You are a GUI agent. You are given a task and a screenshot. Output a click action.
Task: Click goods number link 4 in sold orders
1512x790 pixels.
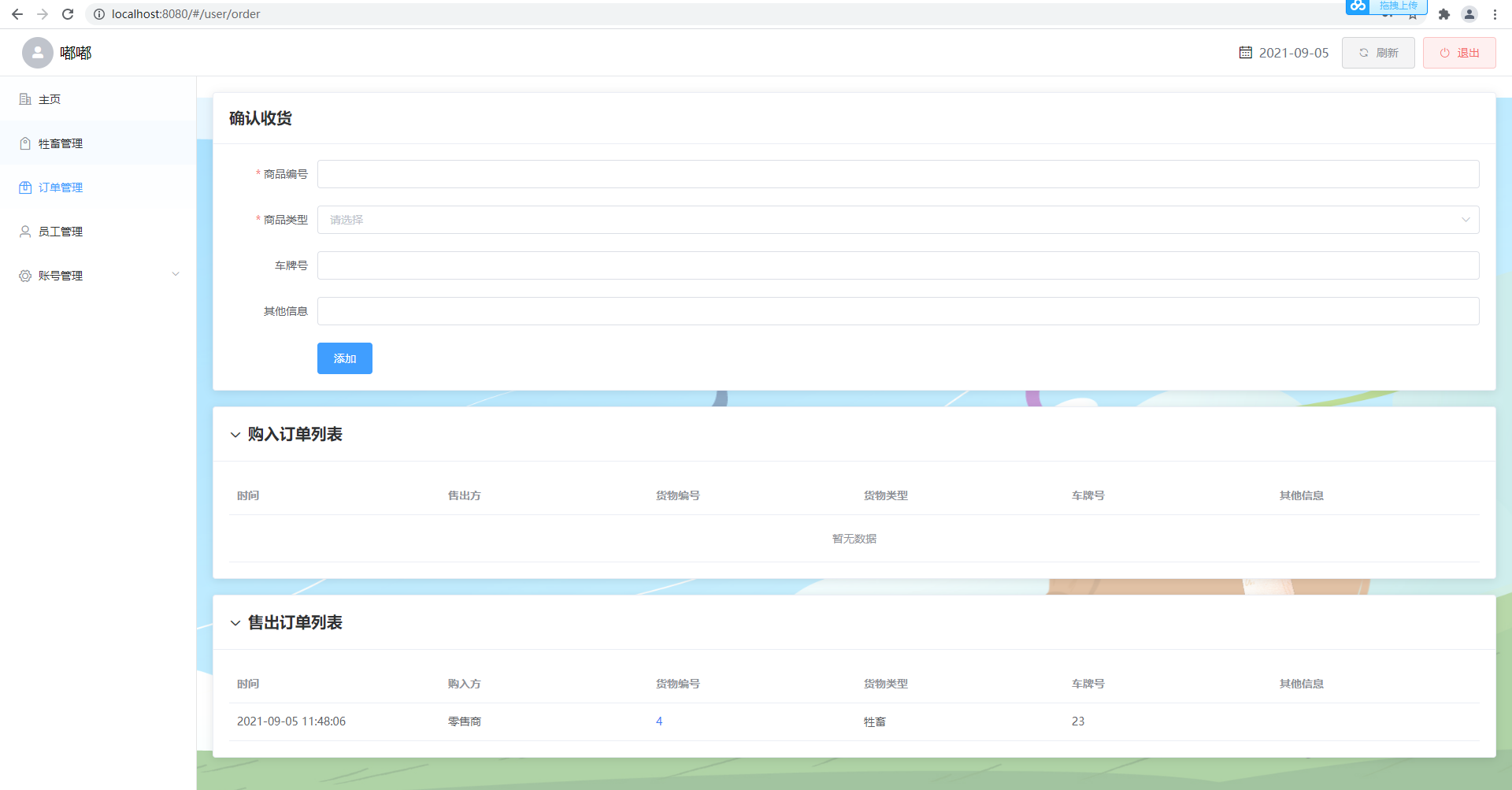click(659, 721)
